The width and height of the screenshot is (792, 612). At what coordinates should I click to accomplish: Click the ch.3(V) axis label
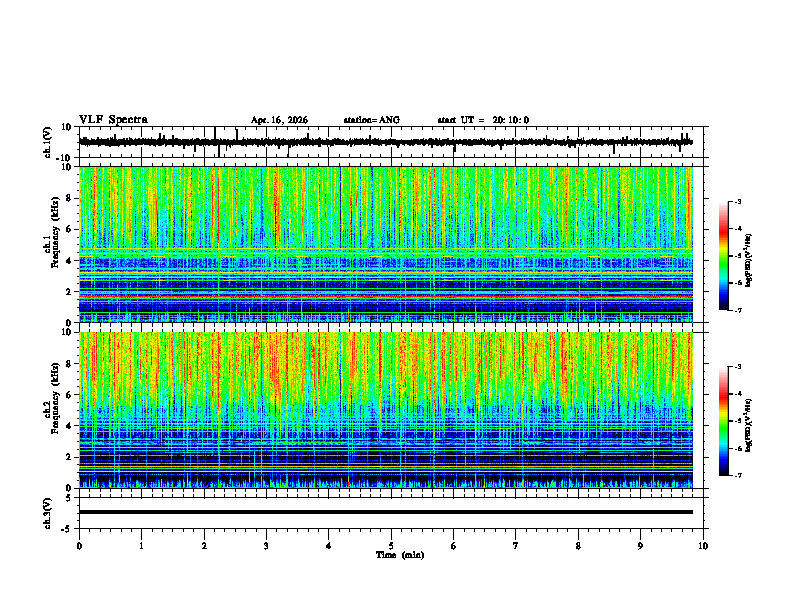point(47,514)
